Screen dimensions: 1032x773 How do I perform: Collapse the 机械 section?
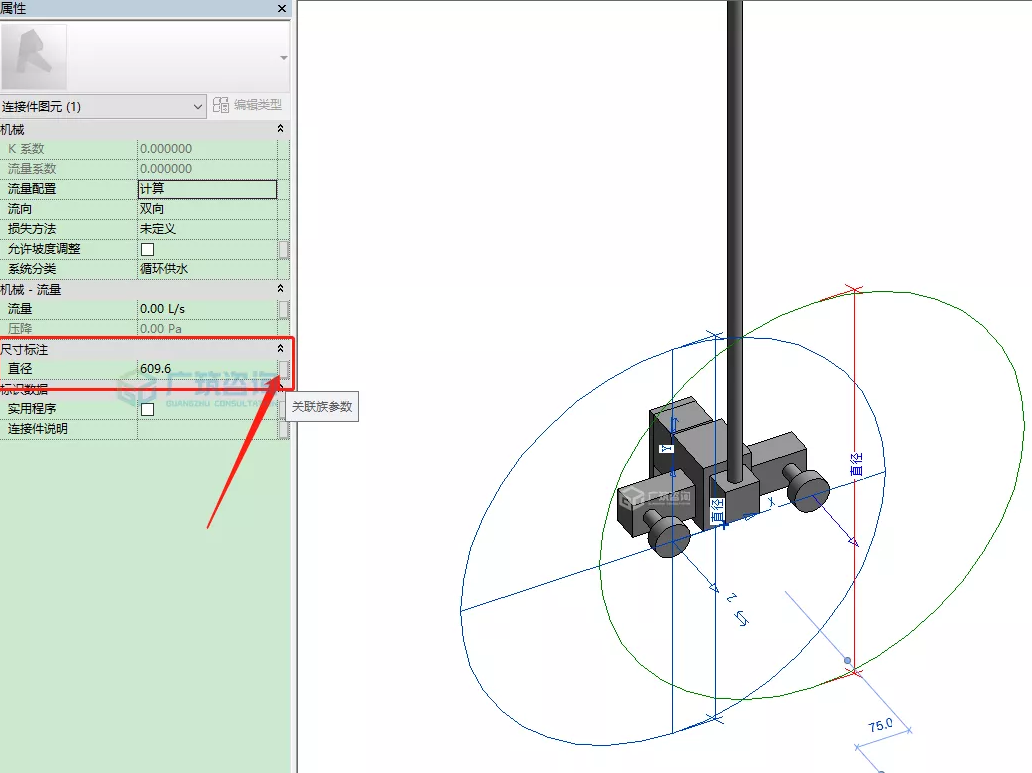point(280,128)
